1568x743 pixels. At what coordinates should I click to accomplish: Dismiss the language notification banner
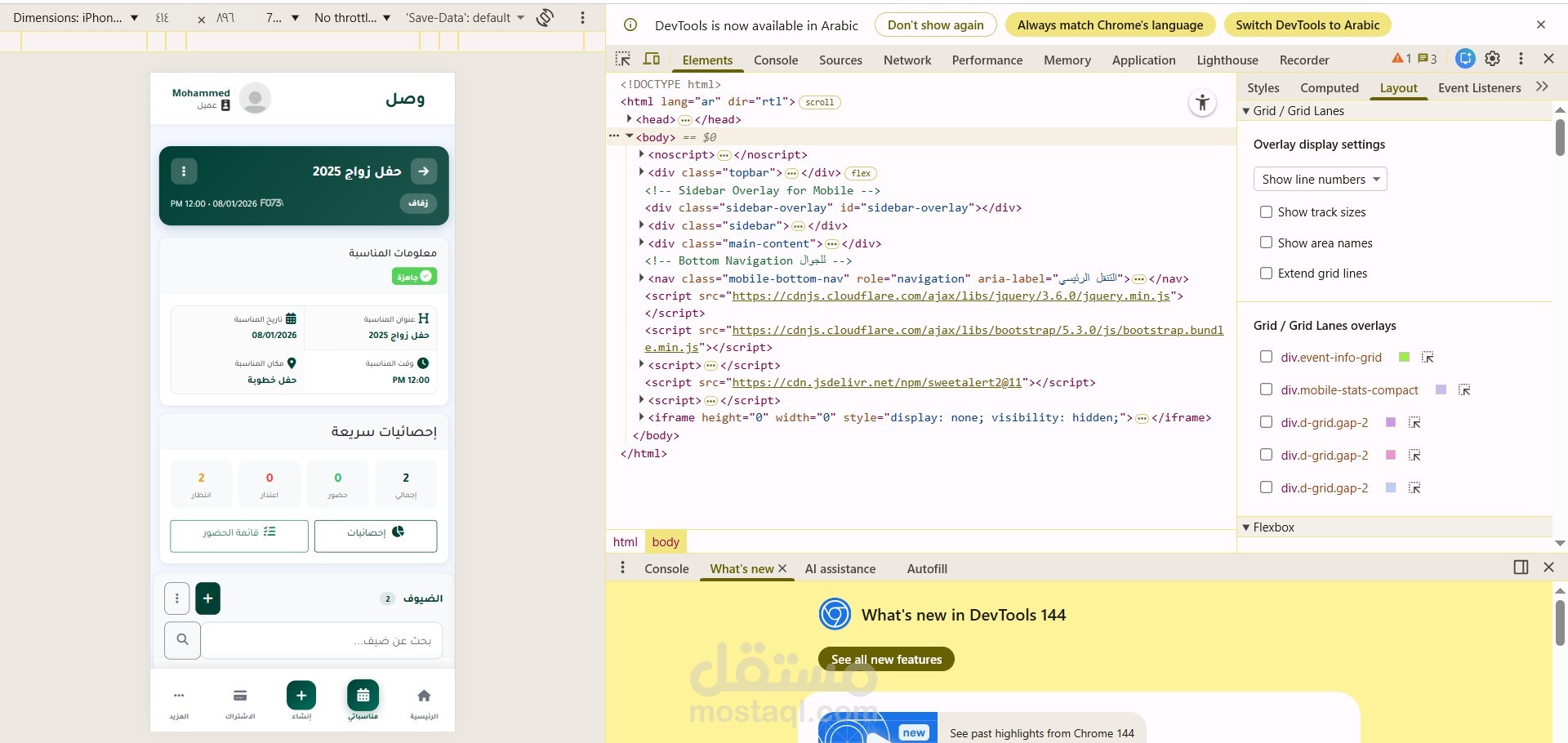click(1541, 24)
